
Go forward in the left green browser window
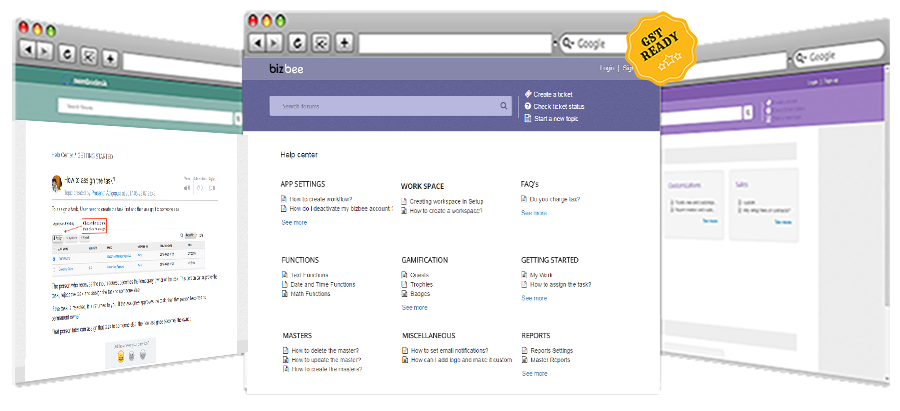[44, 52]
